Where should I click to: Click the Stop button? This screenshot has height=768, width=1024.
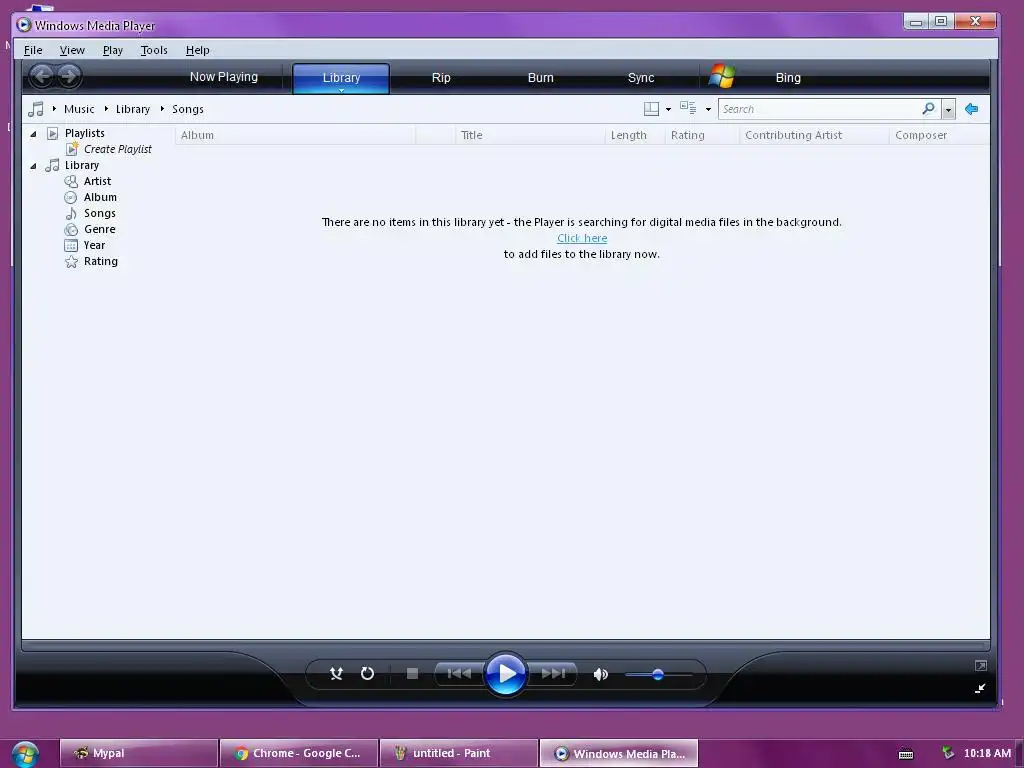click(x=412, y=673)
